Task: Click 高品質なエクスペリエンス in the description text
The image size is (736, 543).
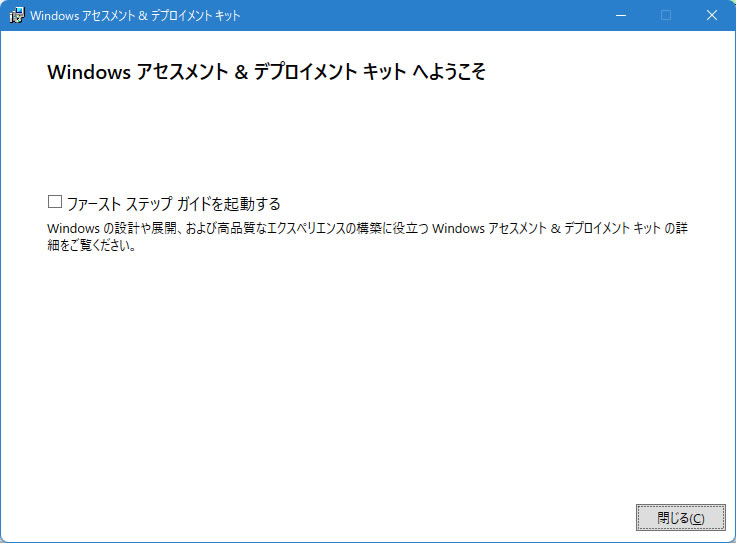Action: [x=294, y=229]
